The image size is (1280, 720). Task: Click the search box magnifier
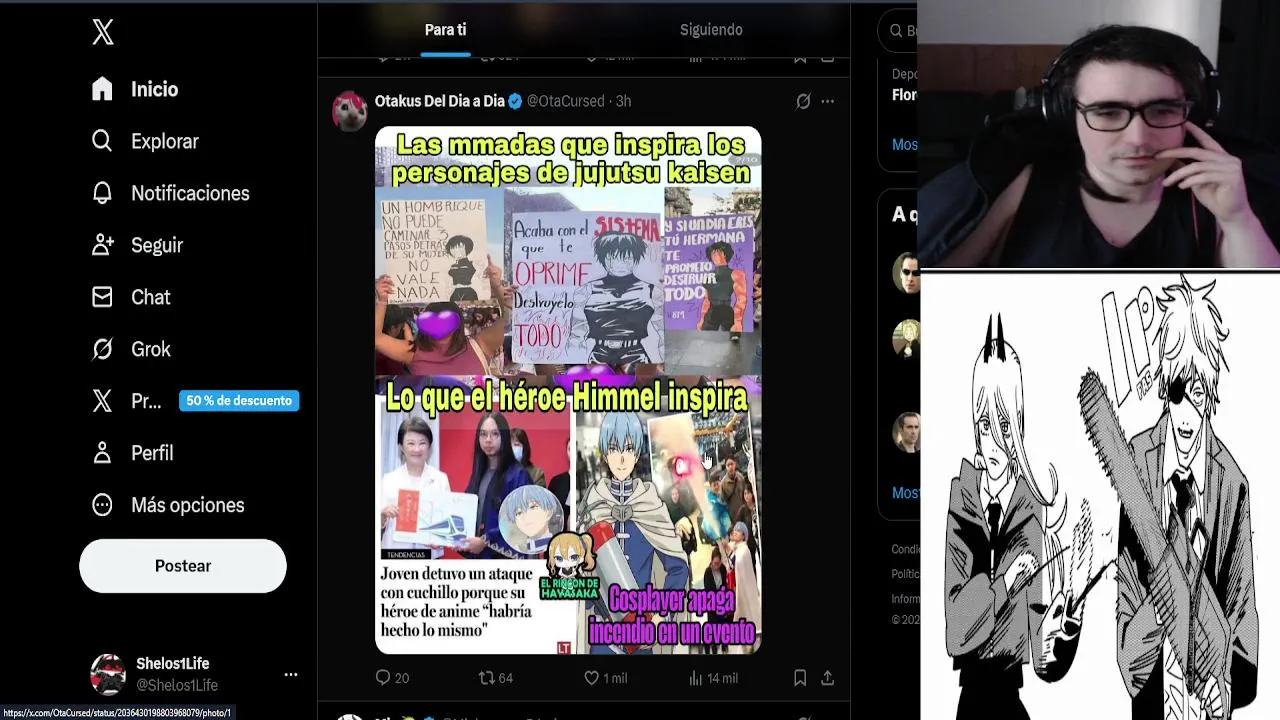point(896,31)
